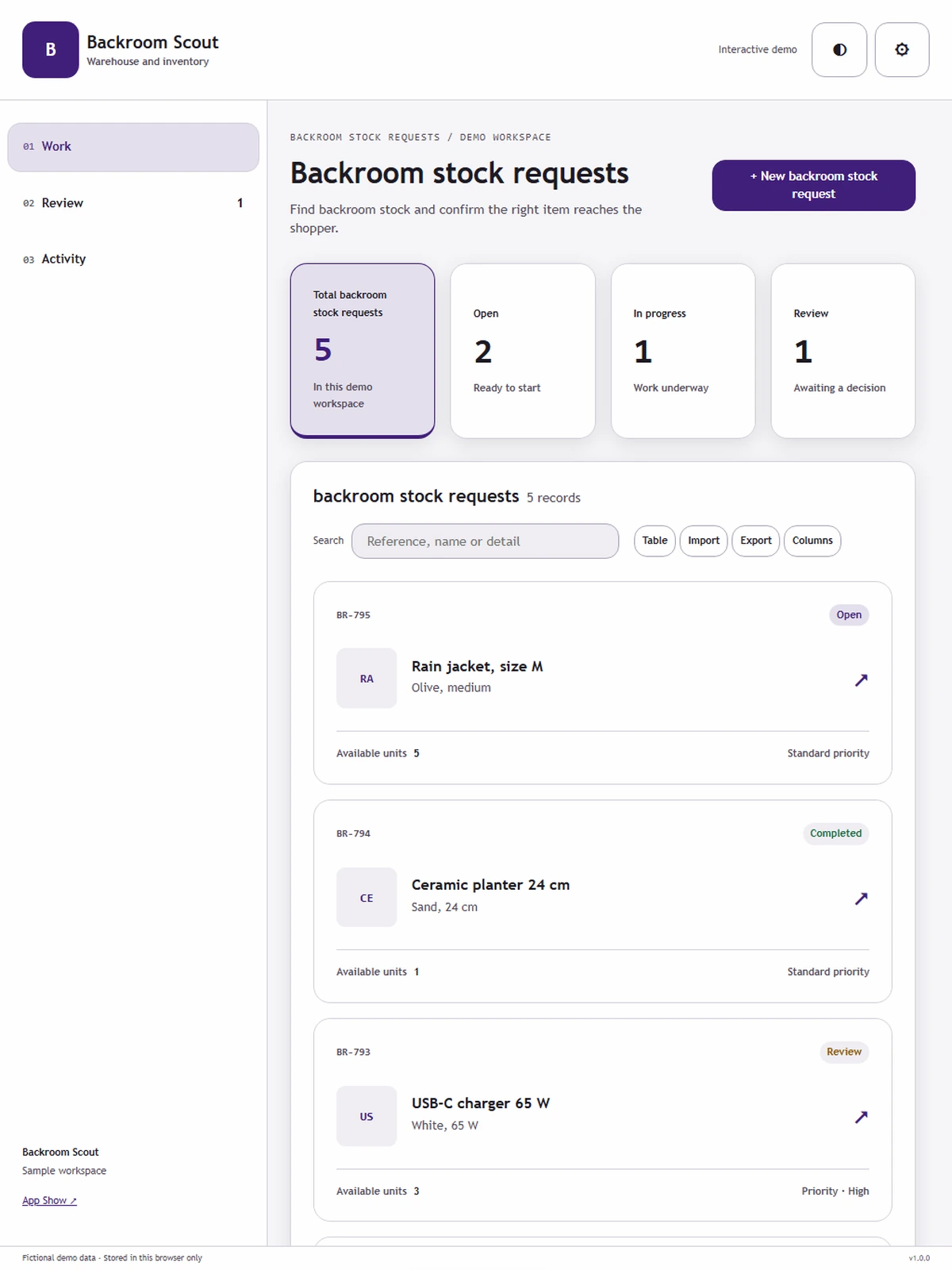Click the USB-C charger 65 W title

[480, 1103]
